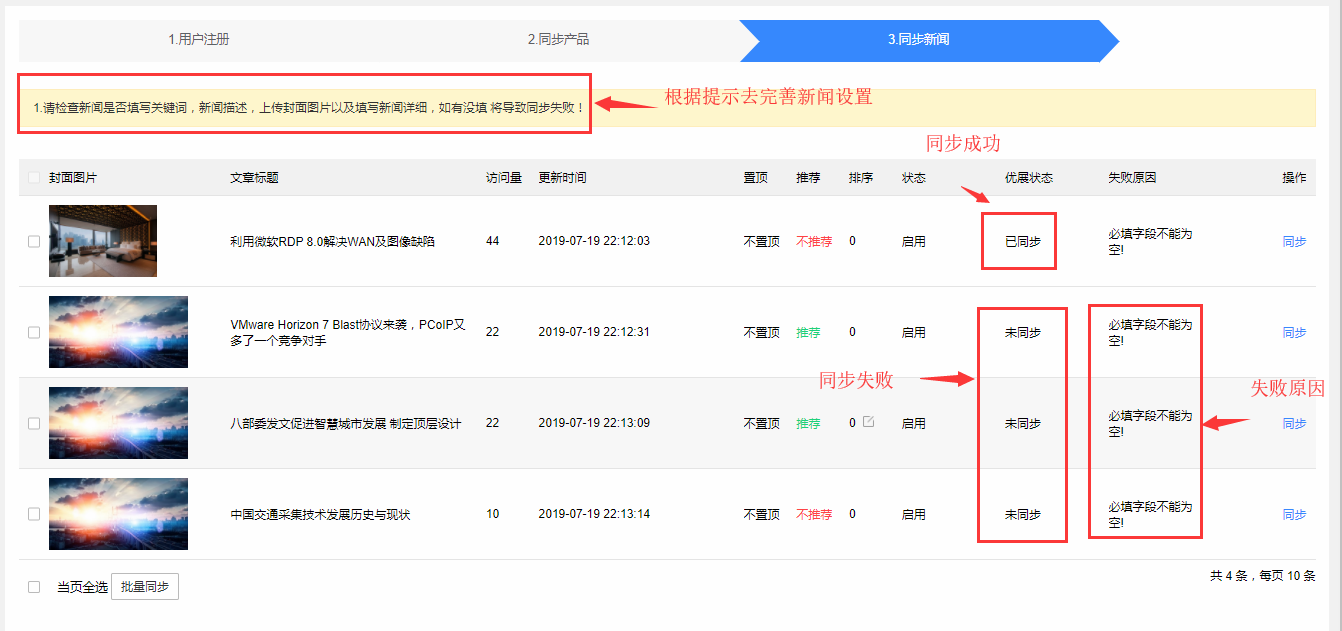The image size is (1342, 631).
Task: Open cover thumbnail of 中国交通采集 article
Action: [x=118, y=514]
